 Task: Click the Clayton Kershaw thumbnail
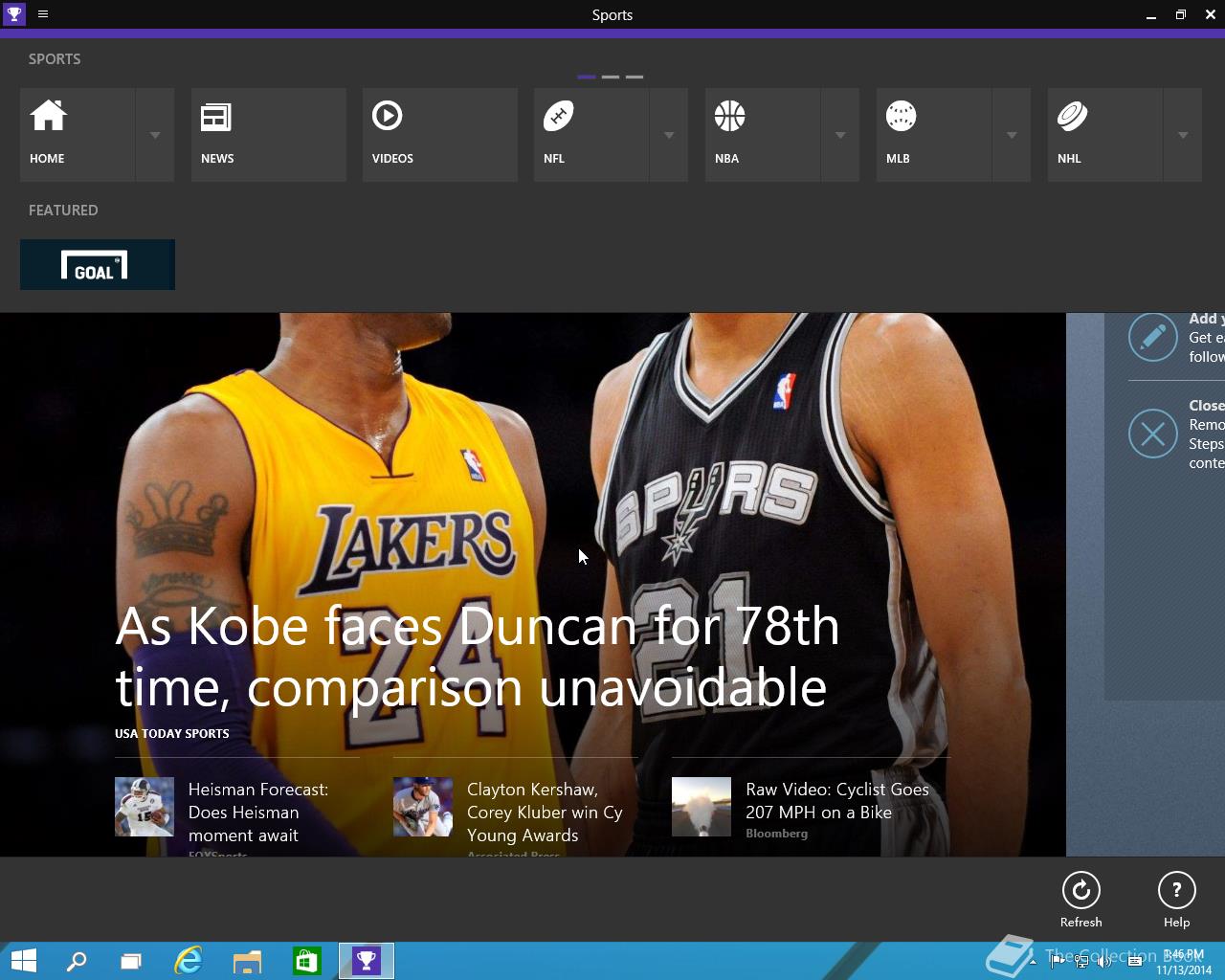tap(423, 807)
